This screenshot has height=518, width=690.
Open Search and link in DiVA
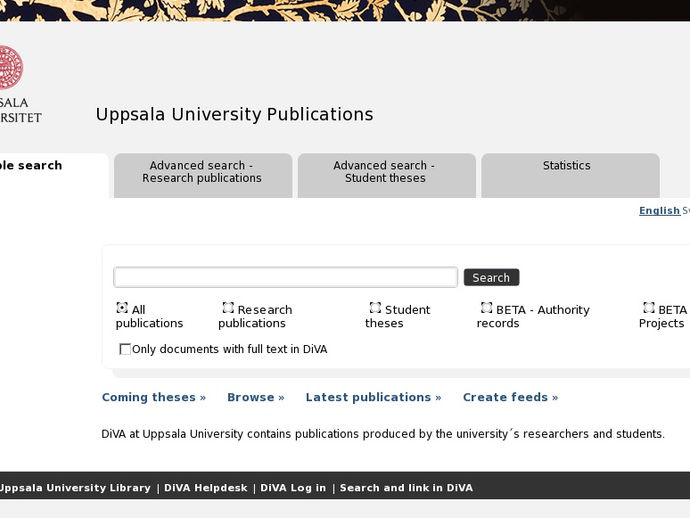pyautogui.click(x=406, y=488)
